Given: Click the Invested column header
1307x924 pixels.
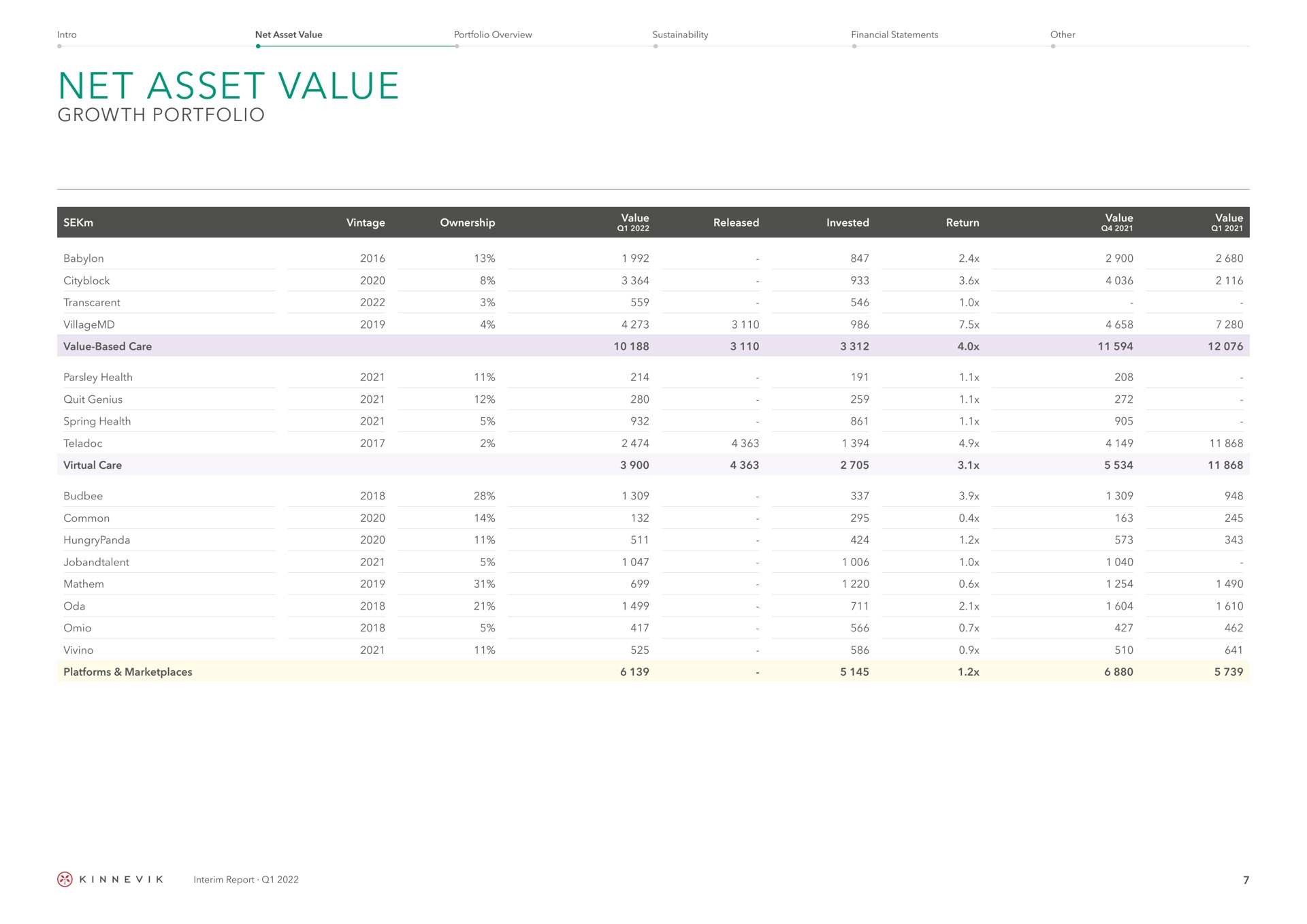Looking at the screenshot, I should coord(848,222).
